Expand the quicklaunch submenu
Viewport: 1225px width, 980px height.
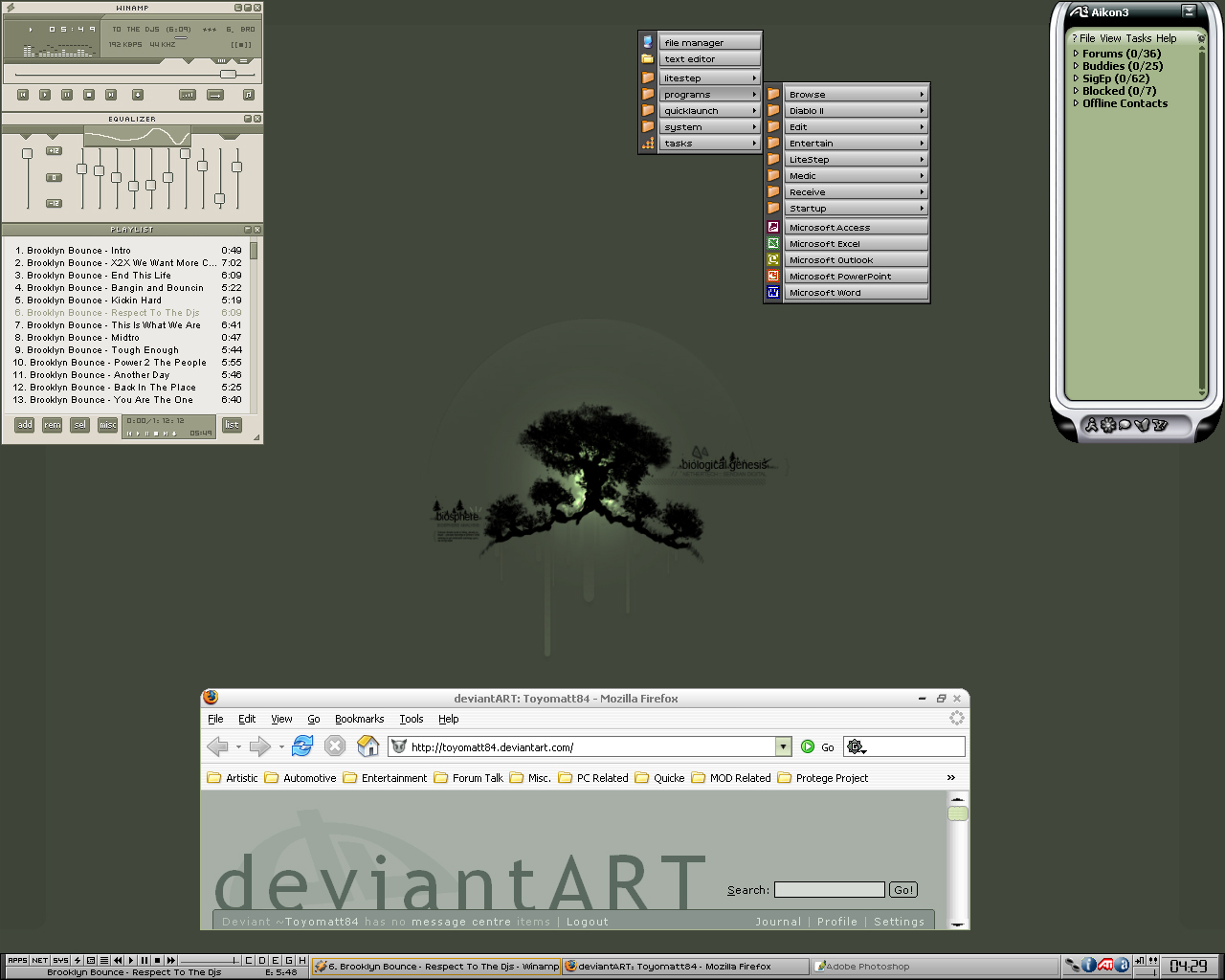[x=709, y=111]
